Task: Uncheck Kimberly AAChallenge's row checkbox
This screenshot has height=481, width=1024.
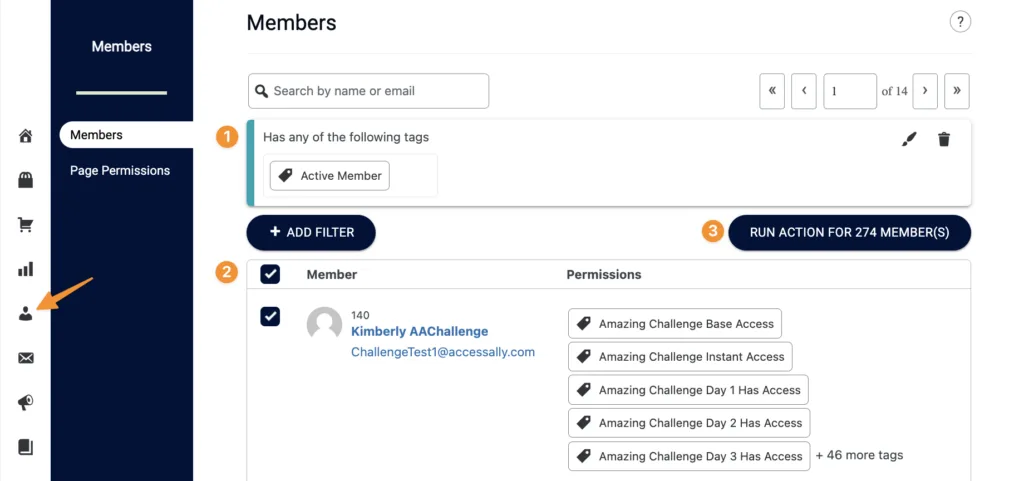Action: [270, 316]
